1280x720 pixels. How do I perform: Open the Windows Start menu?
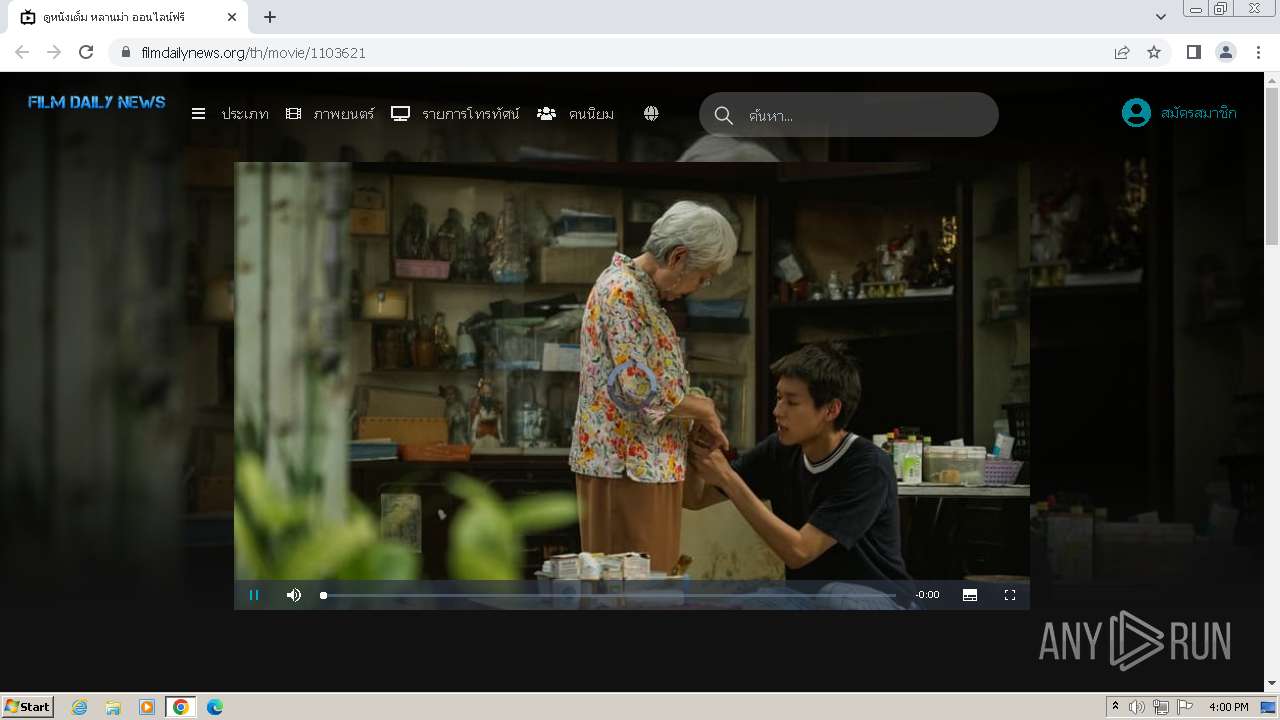pyautogui.click(x=28, y=706)
